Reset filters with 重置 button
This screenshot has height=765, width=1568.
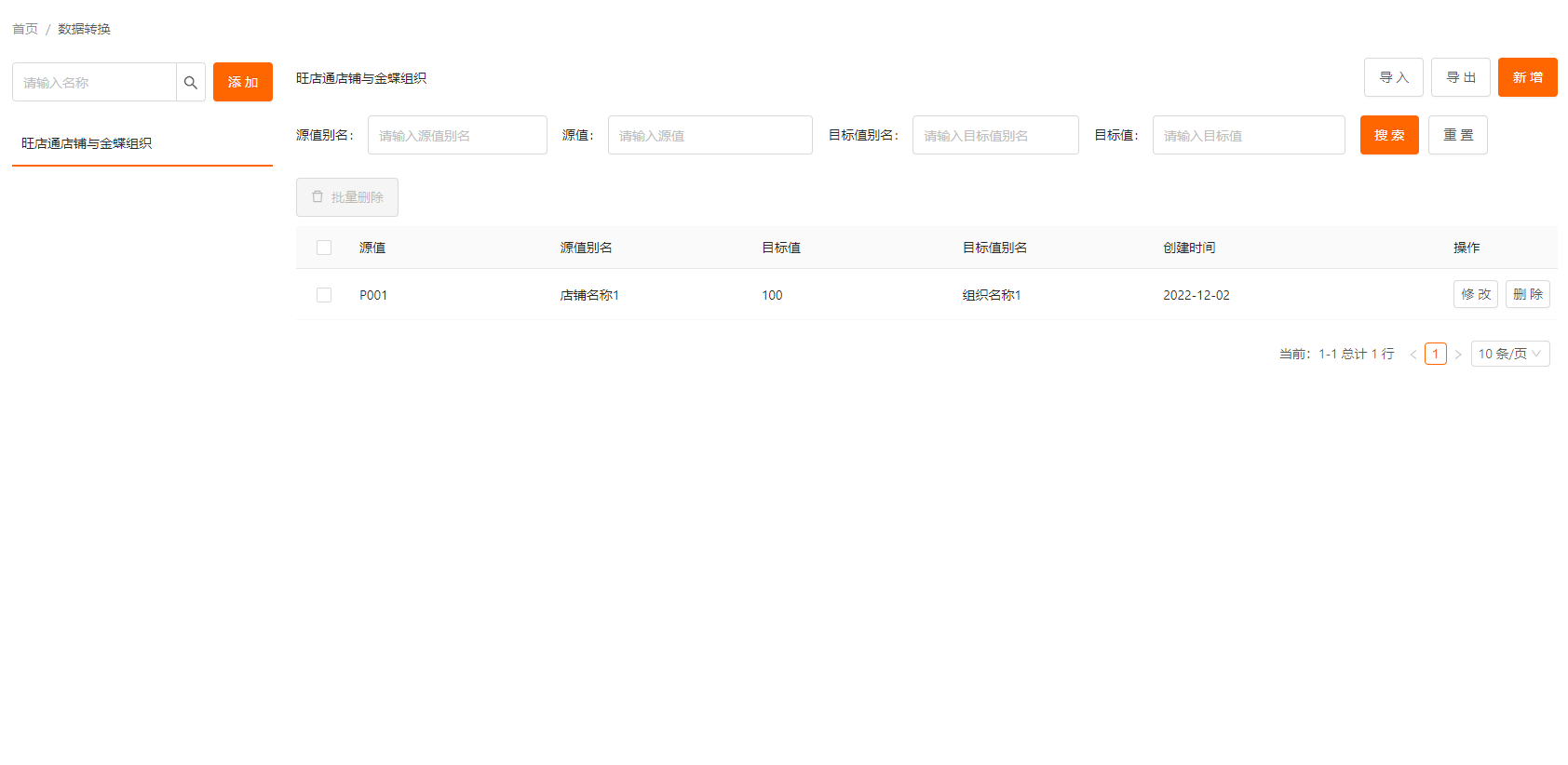(1457, 135)
